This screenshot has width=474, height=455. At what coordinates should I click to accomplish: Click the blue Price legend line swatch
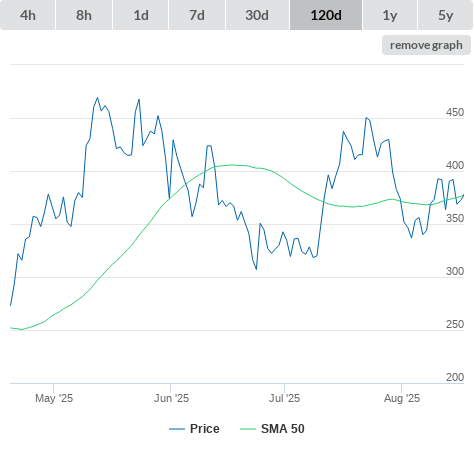click(177, 429)
